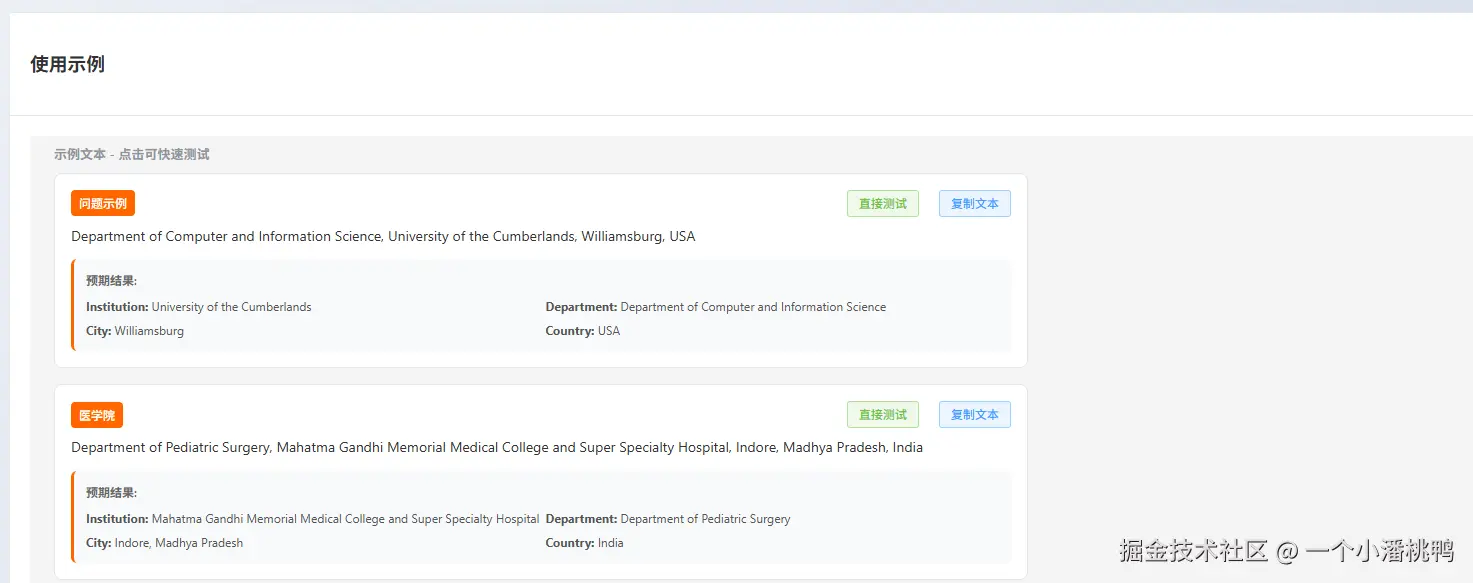Image resolution: width=1473 pixels, height=583 pixels.
Task: Click the 使用示例 heading
Action: 68,65
